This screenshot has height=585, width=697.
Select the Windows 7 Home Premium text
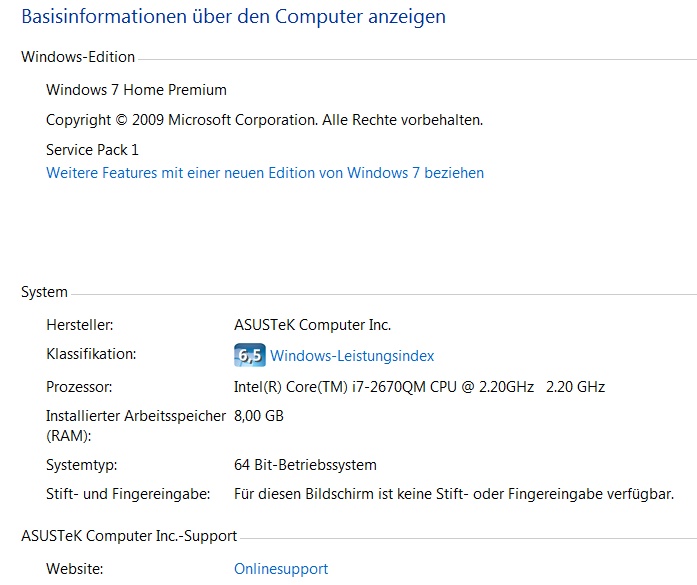point(136,90)
